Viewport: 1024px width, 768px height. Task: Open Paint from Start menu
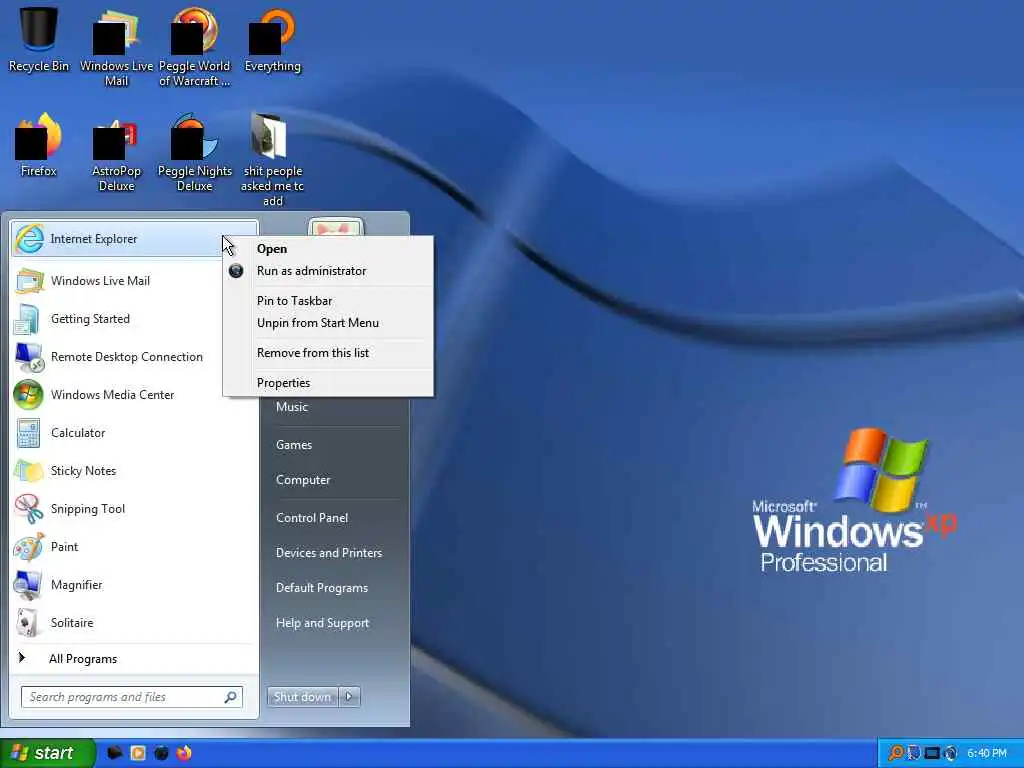[133, 547]
